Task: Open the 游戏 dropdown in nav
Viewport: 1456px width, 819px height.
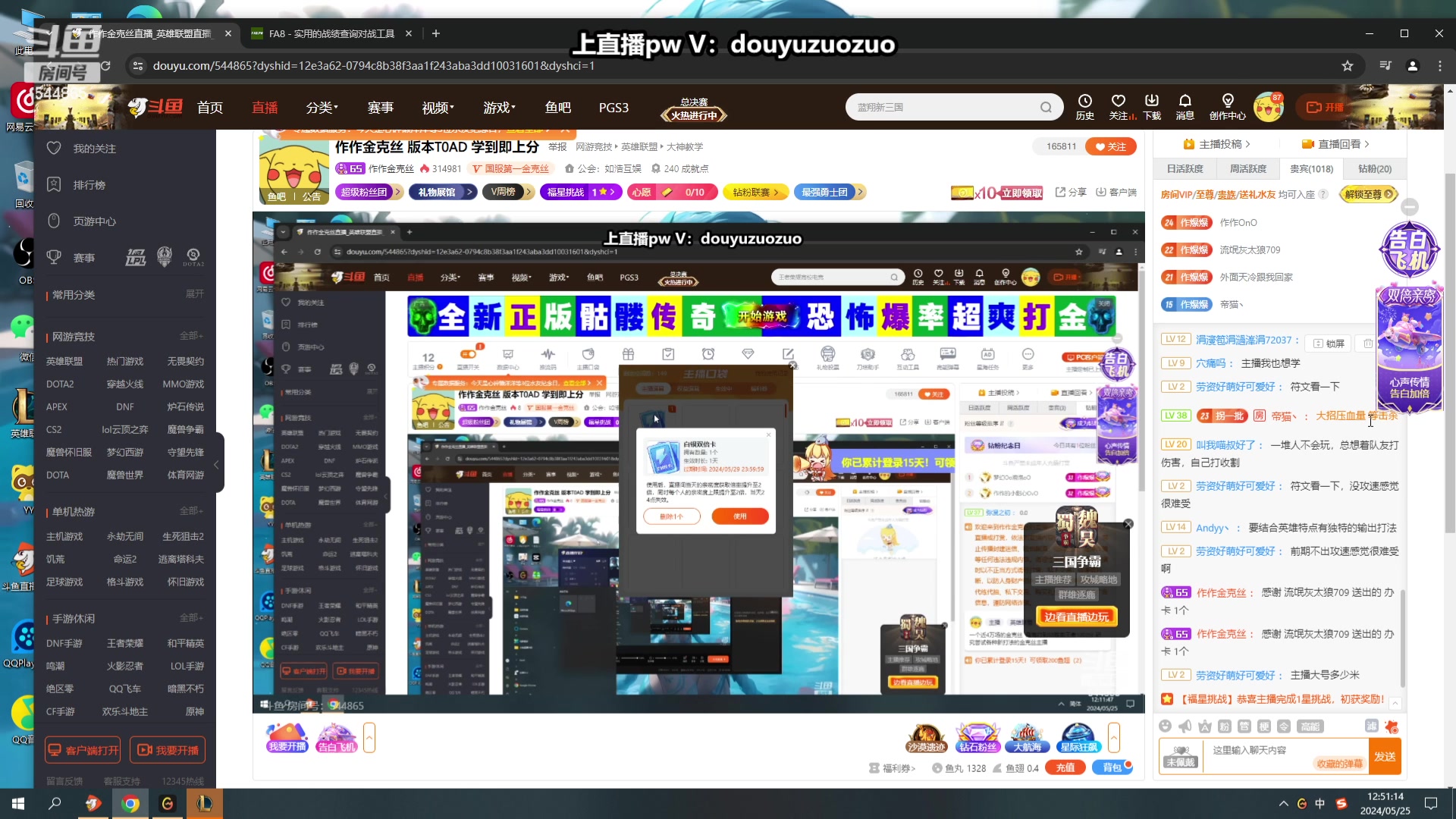Action: pyautogui.click(x=500, y=108)
